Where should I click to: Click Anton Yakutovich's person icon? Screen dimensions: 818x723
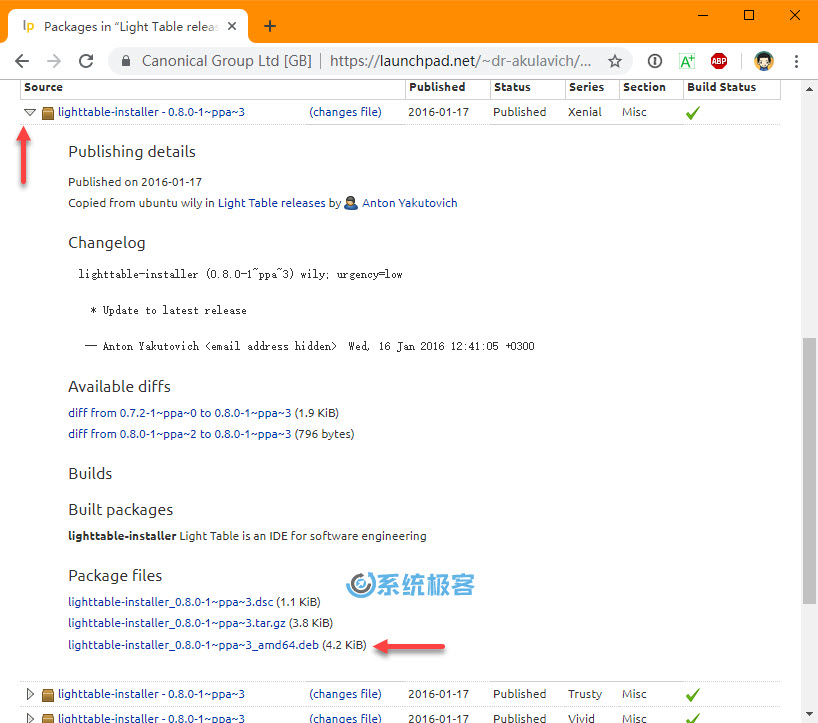pyautogui.click(x=351, y=203)
